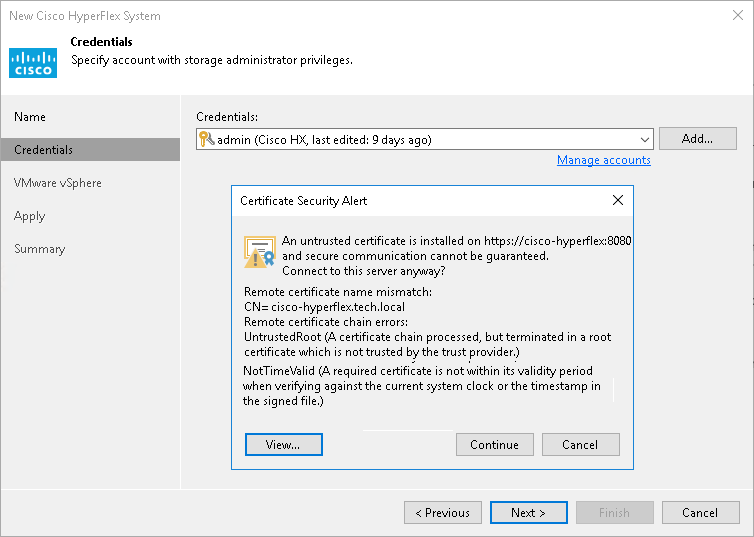
Task: Click the certificate warning icon
Action: (260, 252)
